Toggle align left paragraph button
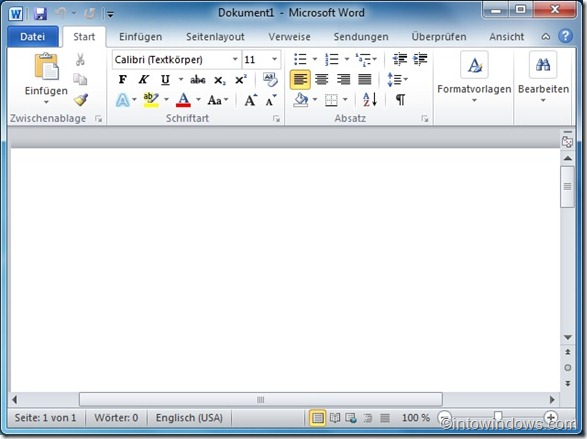 (300, 80)
